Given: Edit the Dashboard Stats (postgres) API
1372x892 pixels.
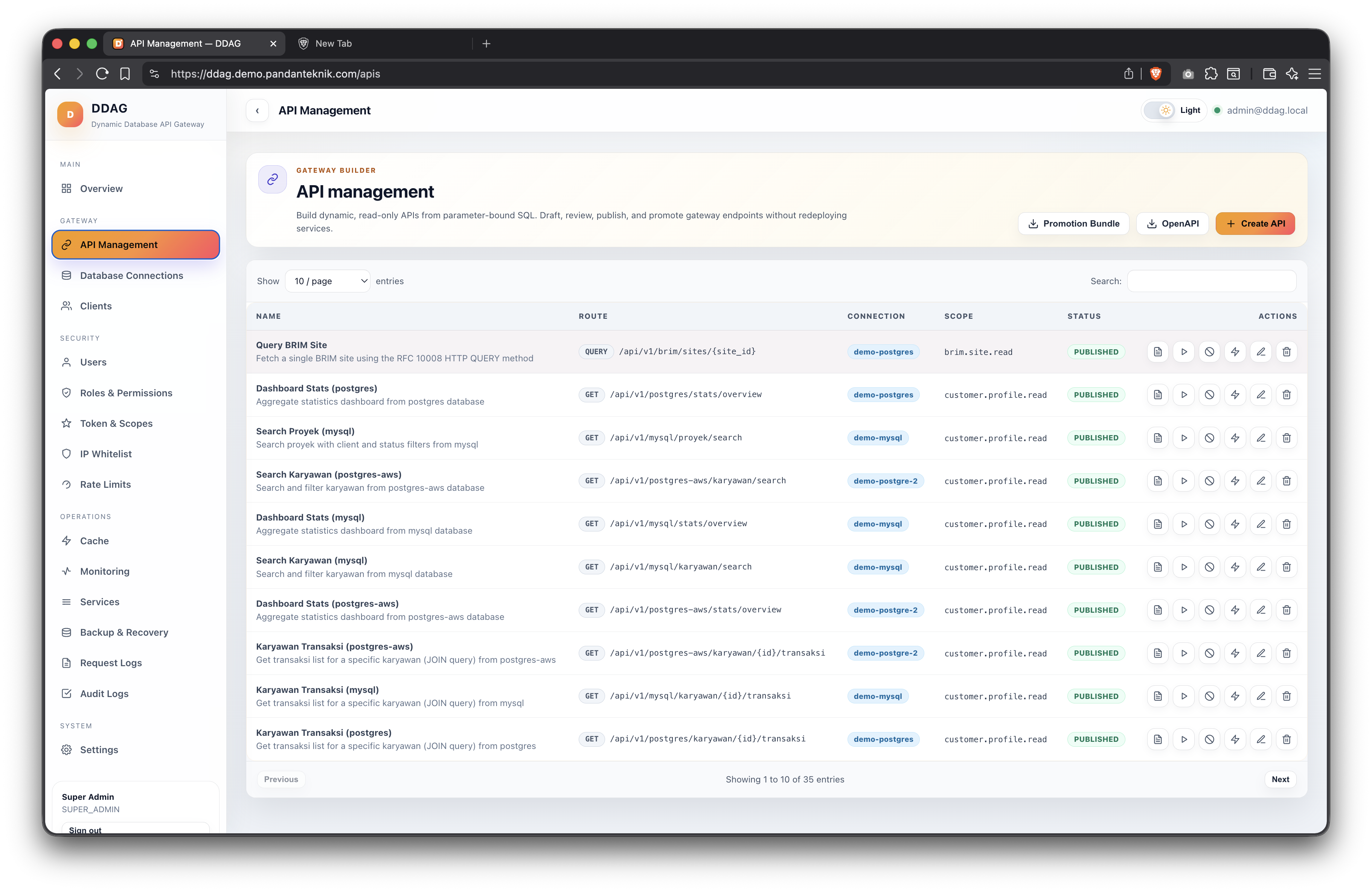Looking at the screenshot, I should tap(1261, 395).
